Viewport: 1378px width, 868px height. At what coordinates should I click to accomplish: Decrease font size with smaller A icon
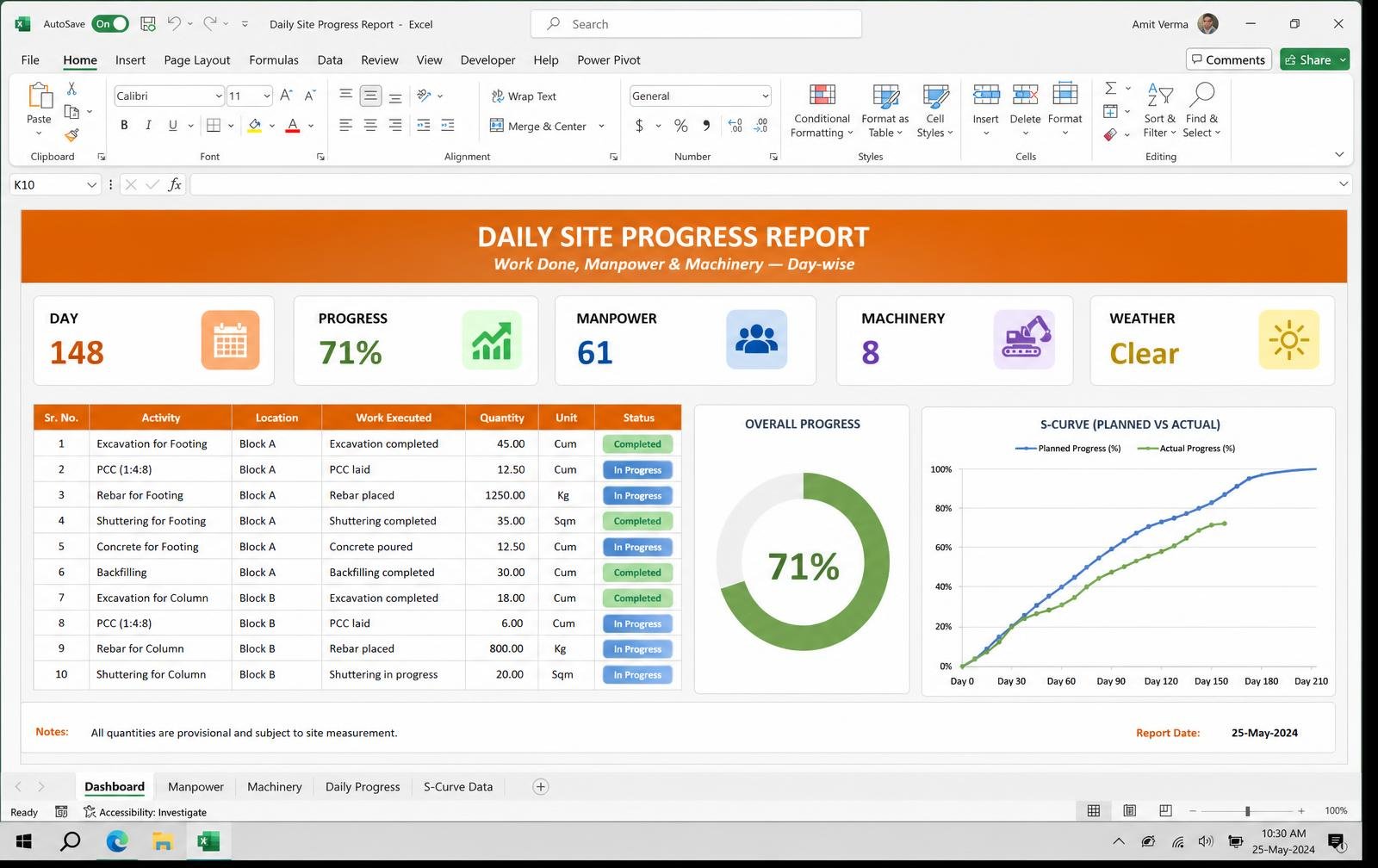310,96
